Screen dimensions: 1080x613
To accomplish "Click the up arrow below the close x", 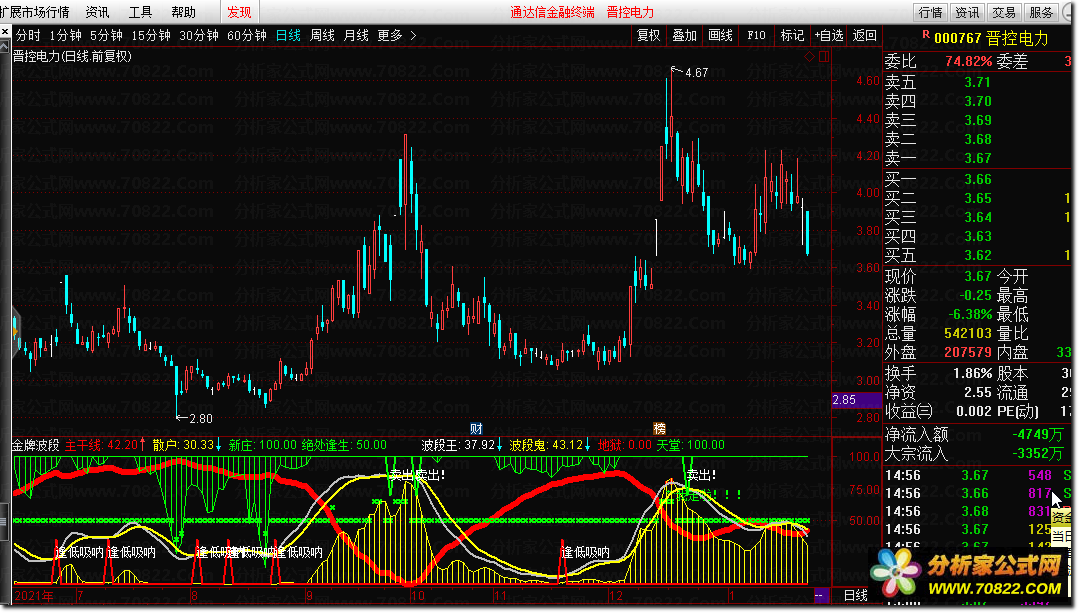I will click(x=5, y=46).
